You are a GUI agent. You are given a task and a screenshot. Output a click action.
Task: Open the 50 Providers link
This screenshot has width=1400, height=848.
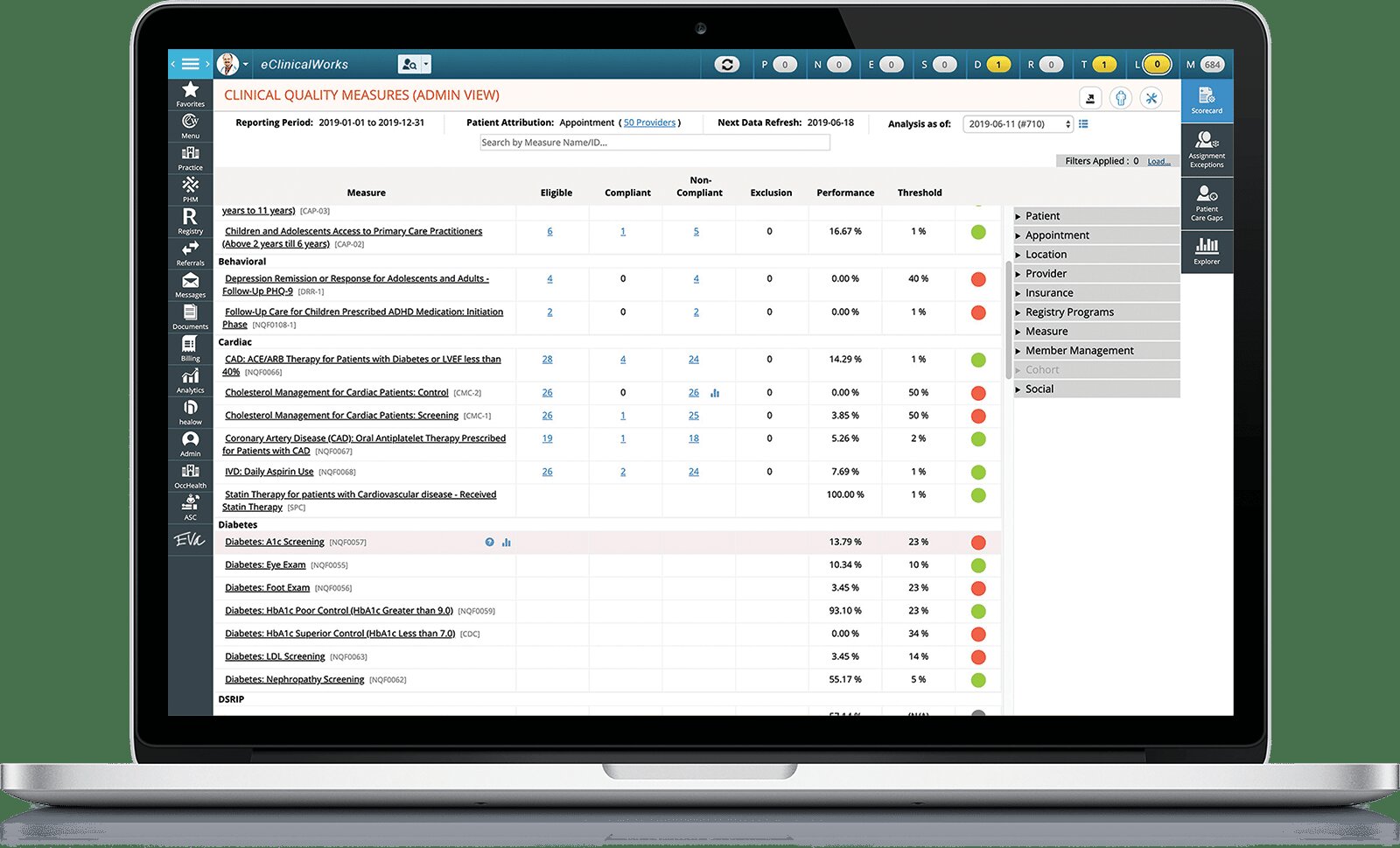tap(649, 123)
